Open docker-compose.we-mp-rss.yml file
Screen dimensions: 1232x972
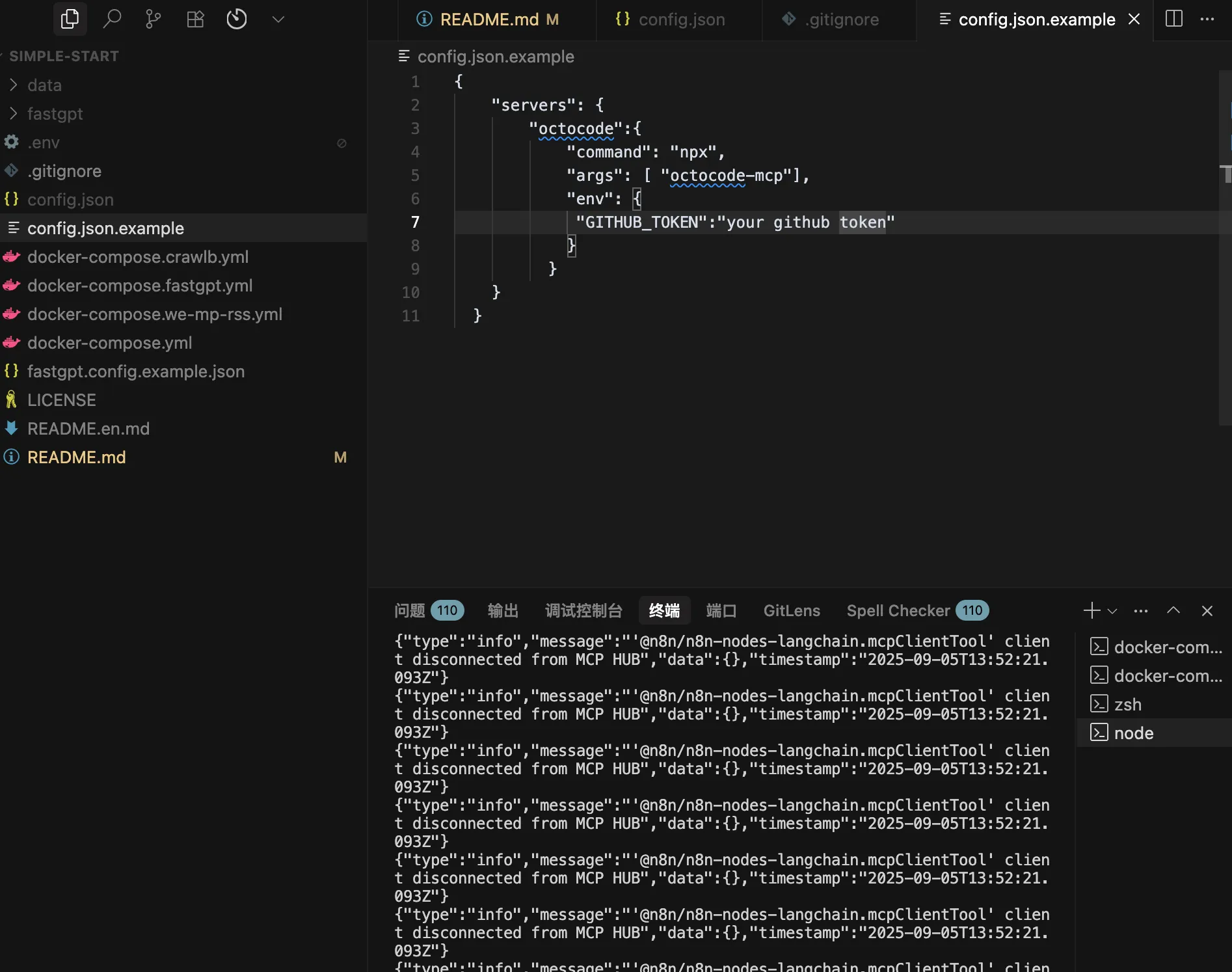point(183,314)
